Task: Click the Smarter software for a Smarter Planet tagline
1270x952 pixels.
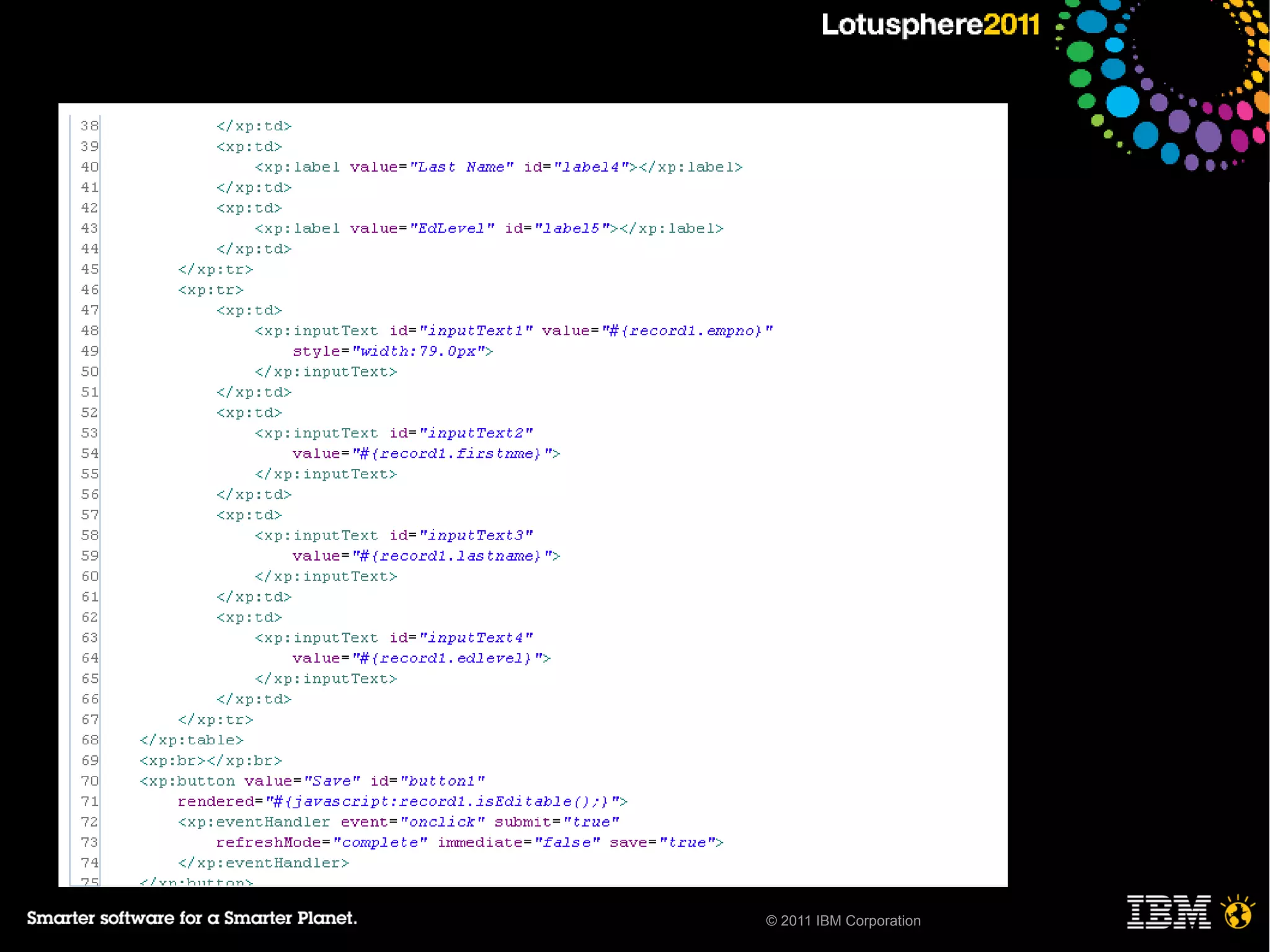Action: coord(192,918)
